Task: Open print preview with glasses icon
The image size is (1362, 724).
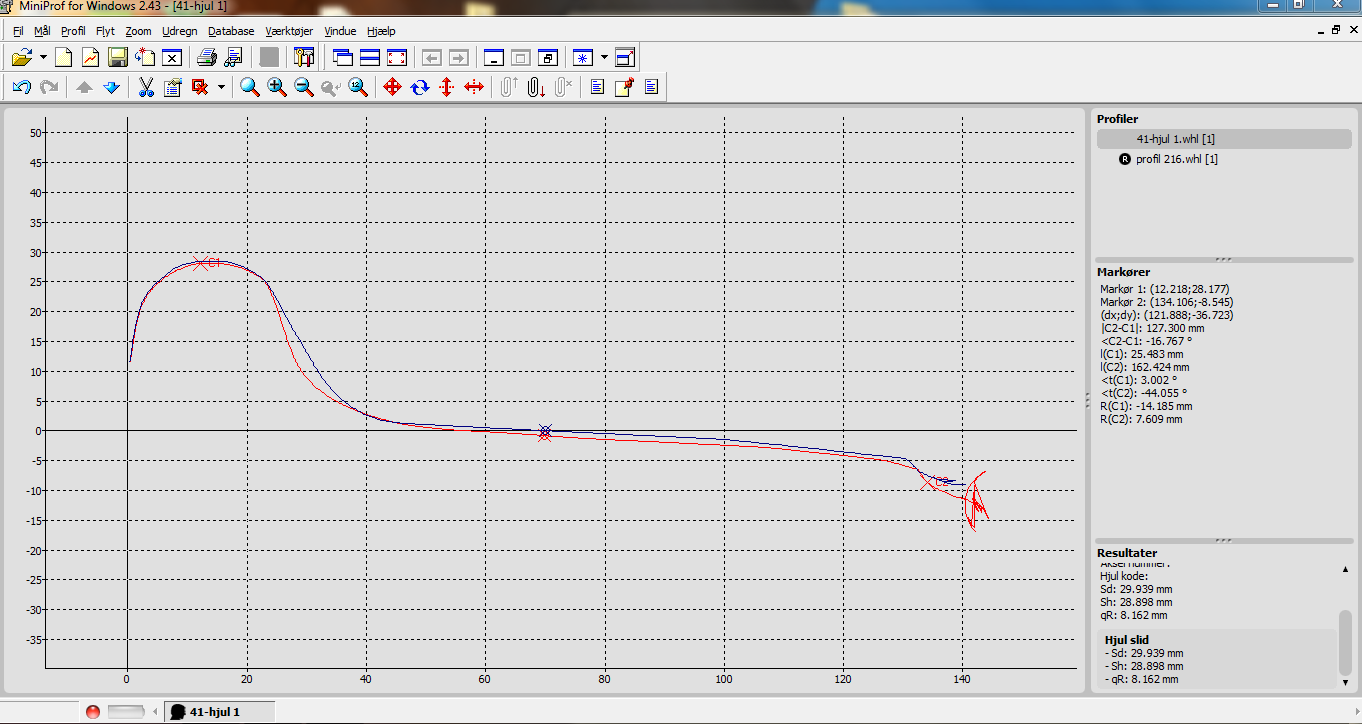Action: (233, 57)
